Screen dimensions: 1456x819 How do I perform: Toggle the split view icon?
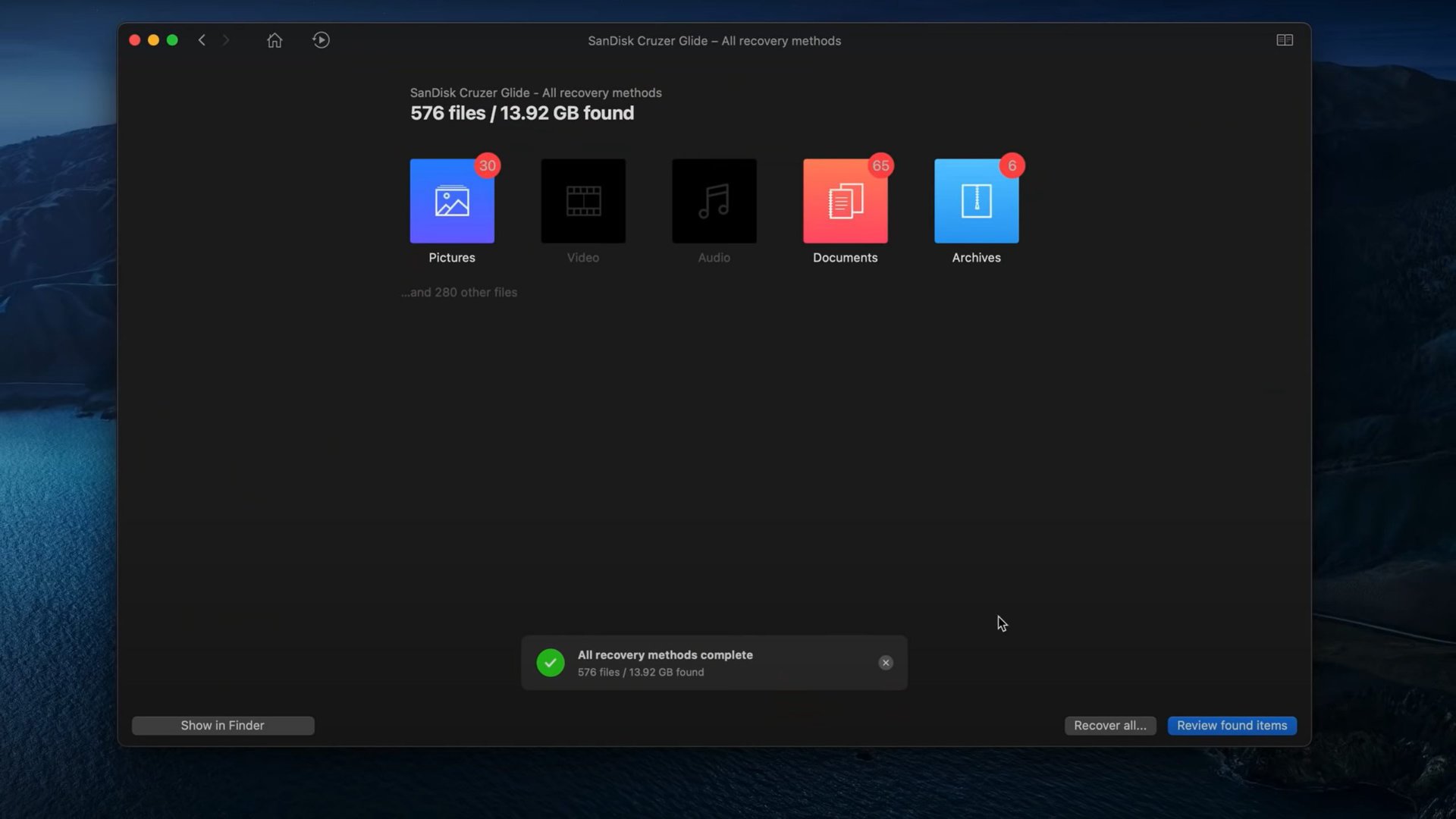[x=1284, y=40]
